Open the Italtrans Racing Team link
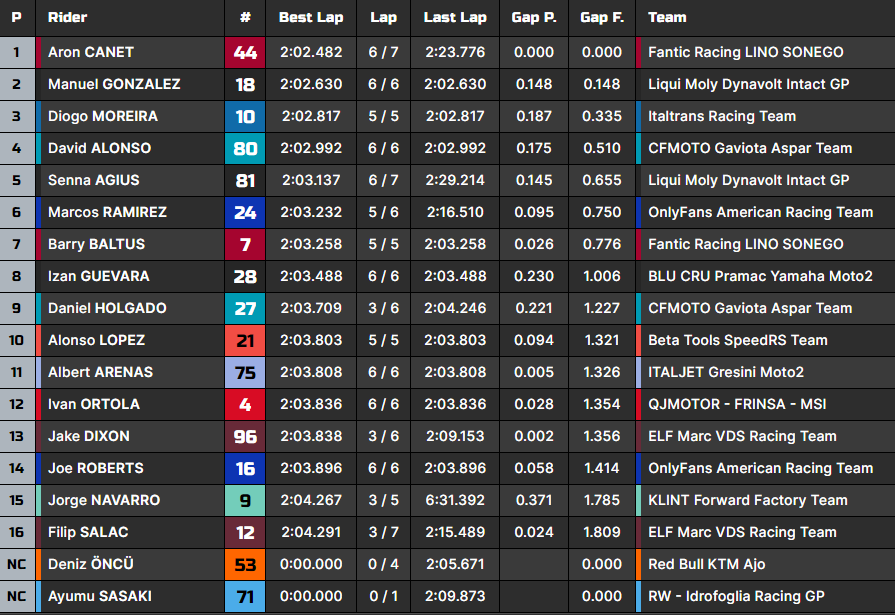The width and height of the screenshot is (895, 615). (722, 116)
